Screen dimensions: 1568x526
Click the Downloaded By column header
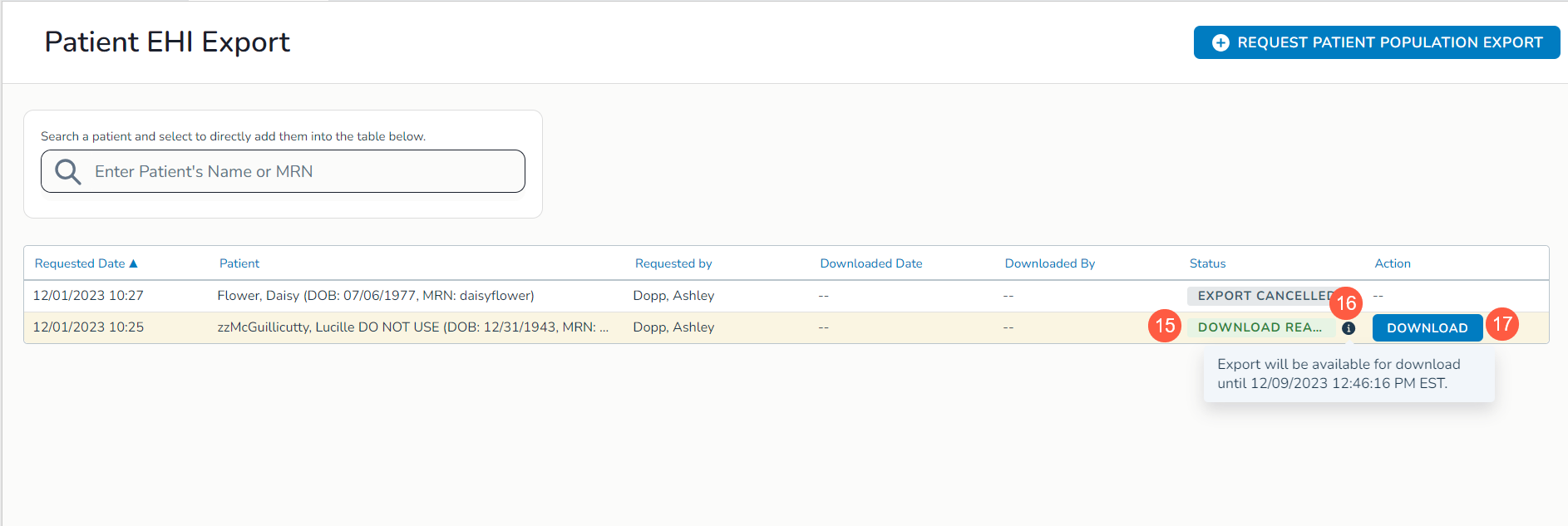[x=1049, y=263]
